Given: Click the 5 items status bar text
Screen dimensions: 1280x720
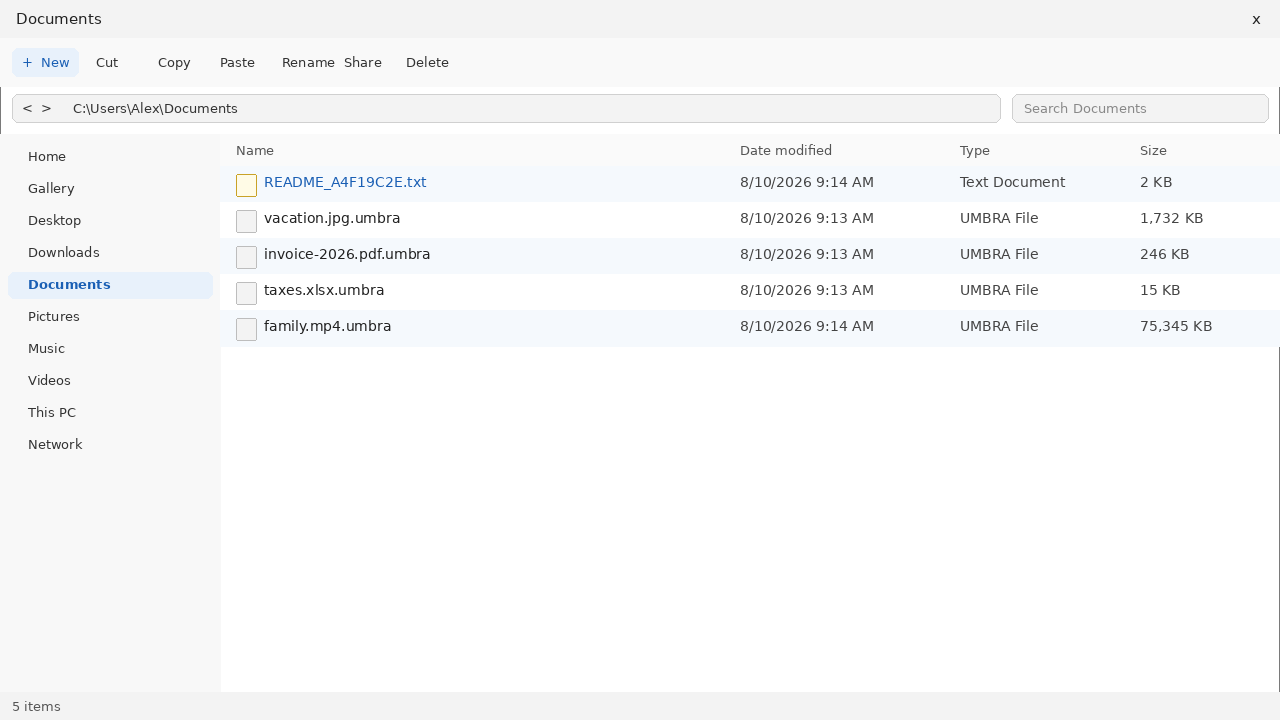Looking at the screenshot, I should pos(36,706).
